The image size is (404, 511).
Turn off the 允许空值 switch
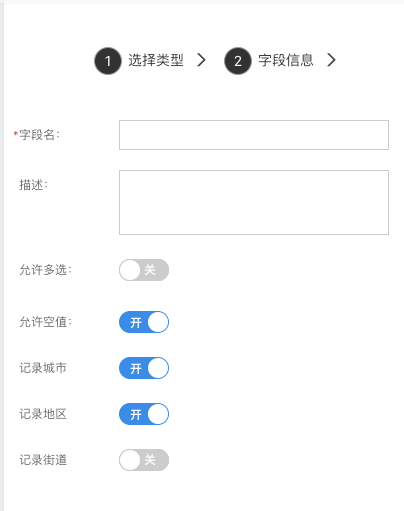[x=144, y=322]
